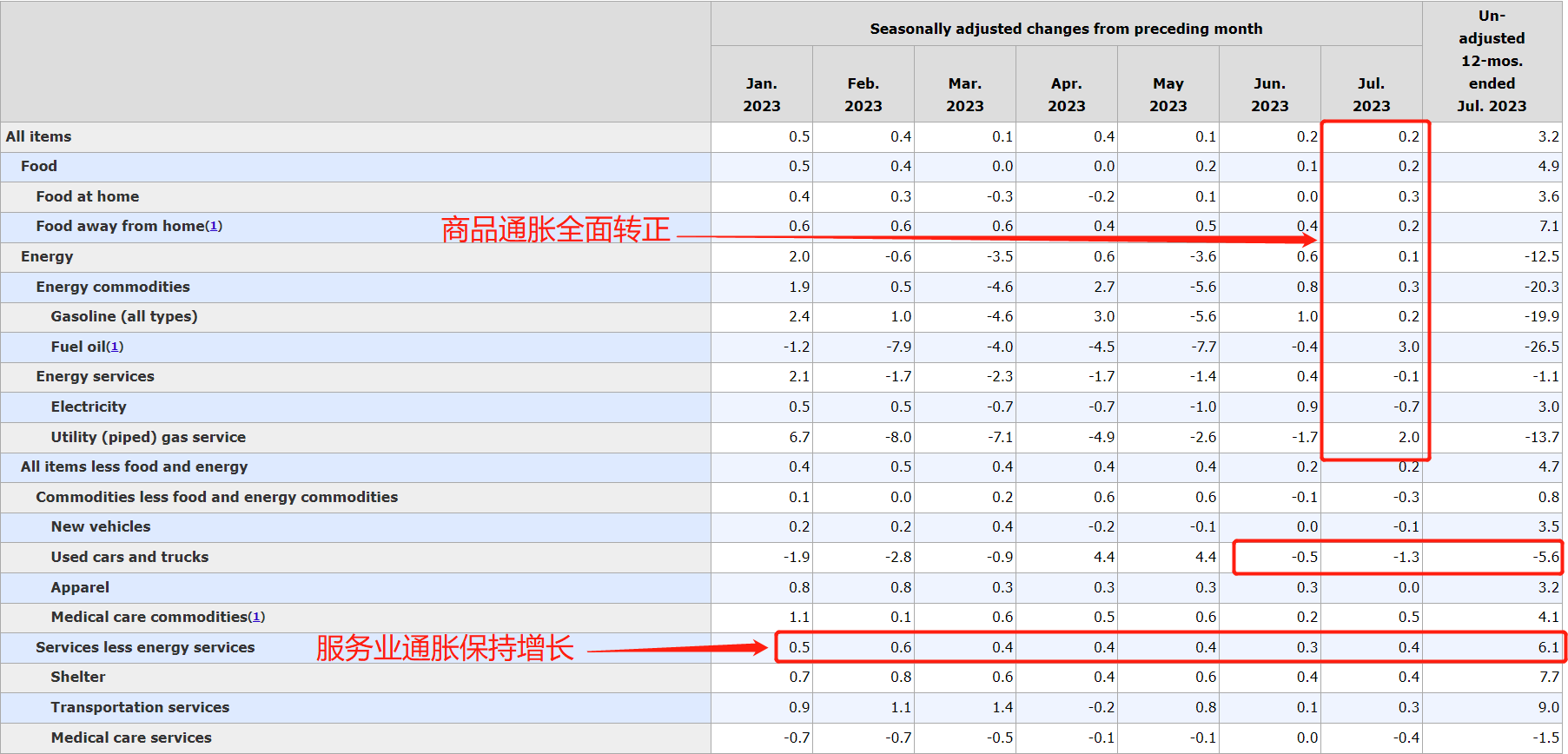Select 'Services less energy services' row label

[145, 647]
